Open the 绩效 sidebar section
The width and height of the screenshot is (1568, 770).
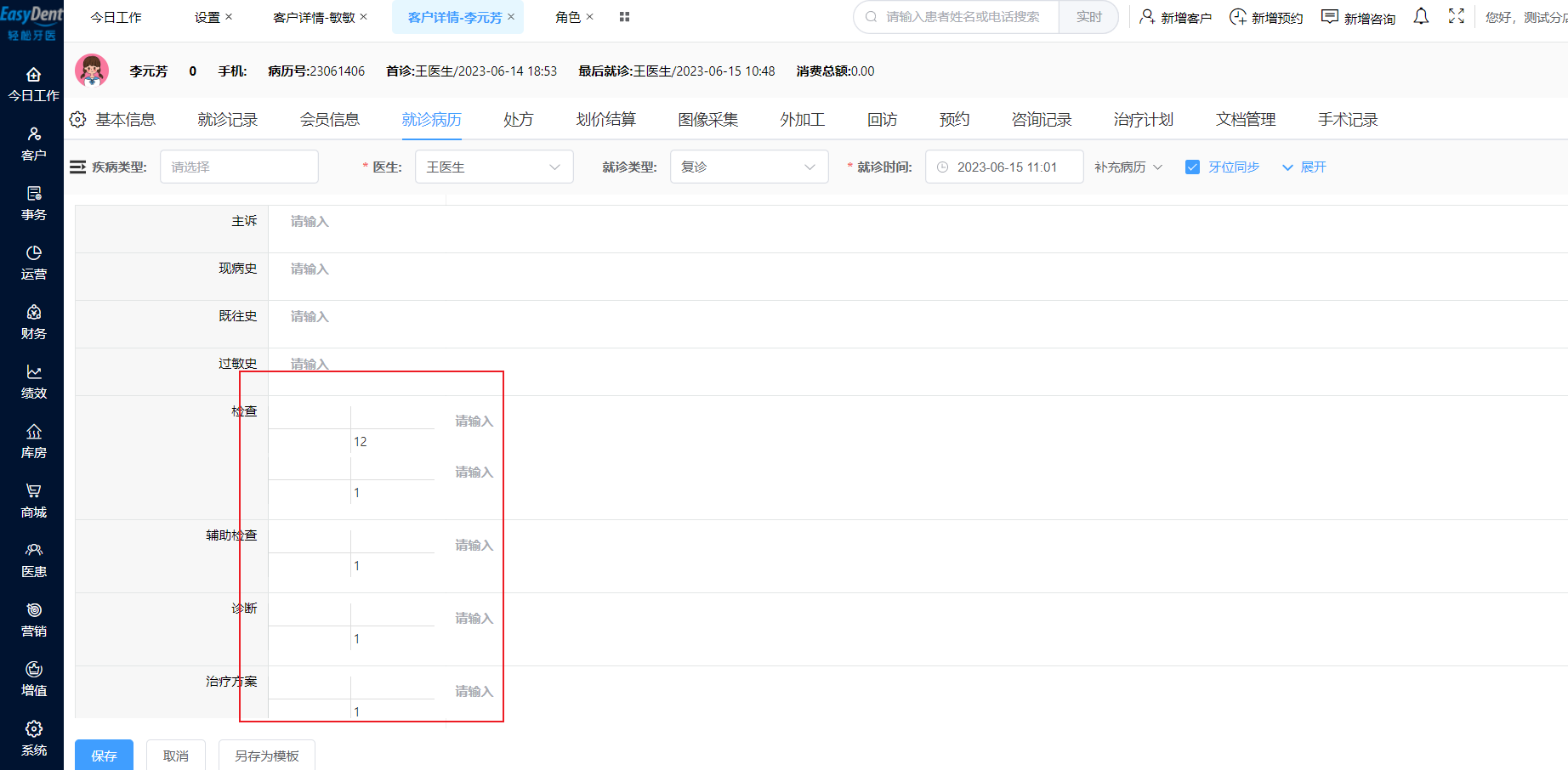coord(33,382)
